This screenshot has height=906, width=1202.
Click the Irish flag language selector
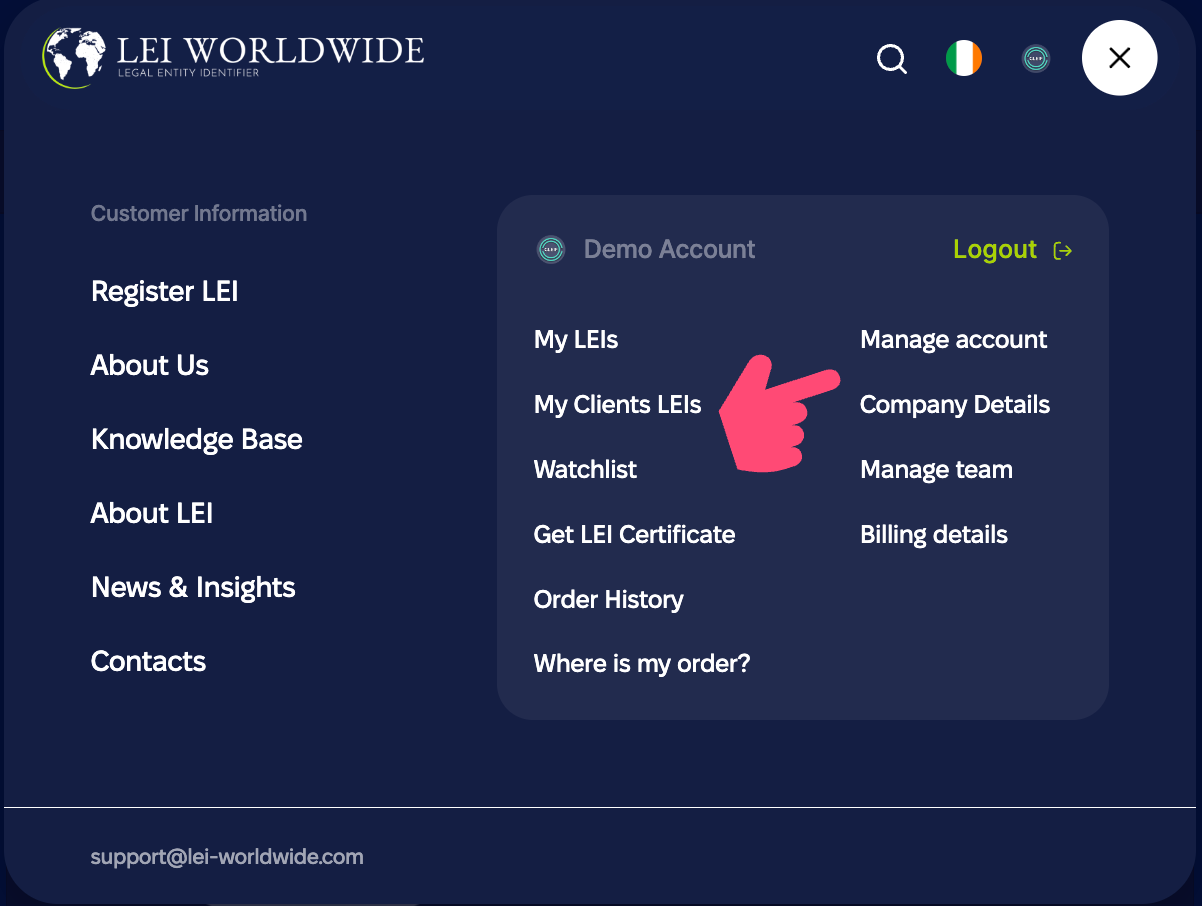pyautogui.click(x=964, y=58)
